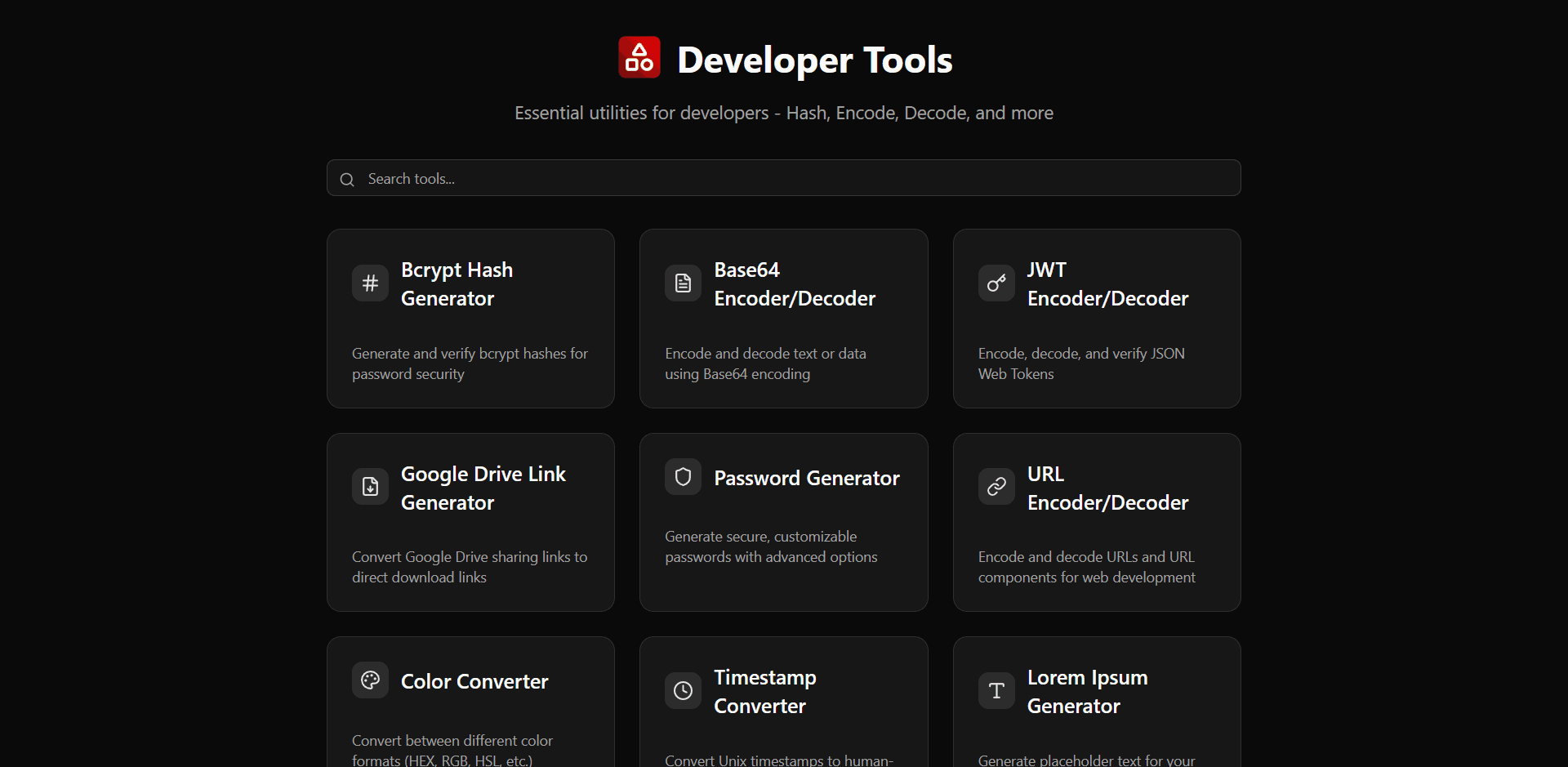Click the shield icon on Password Generator

[682, 476]
